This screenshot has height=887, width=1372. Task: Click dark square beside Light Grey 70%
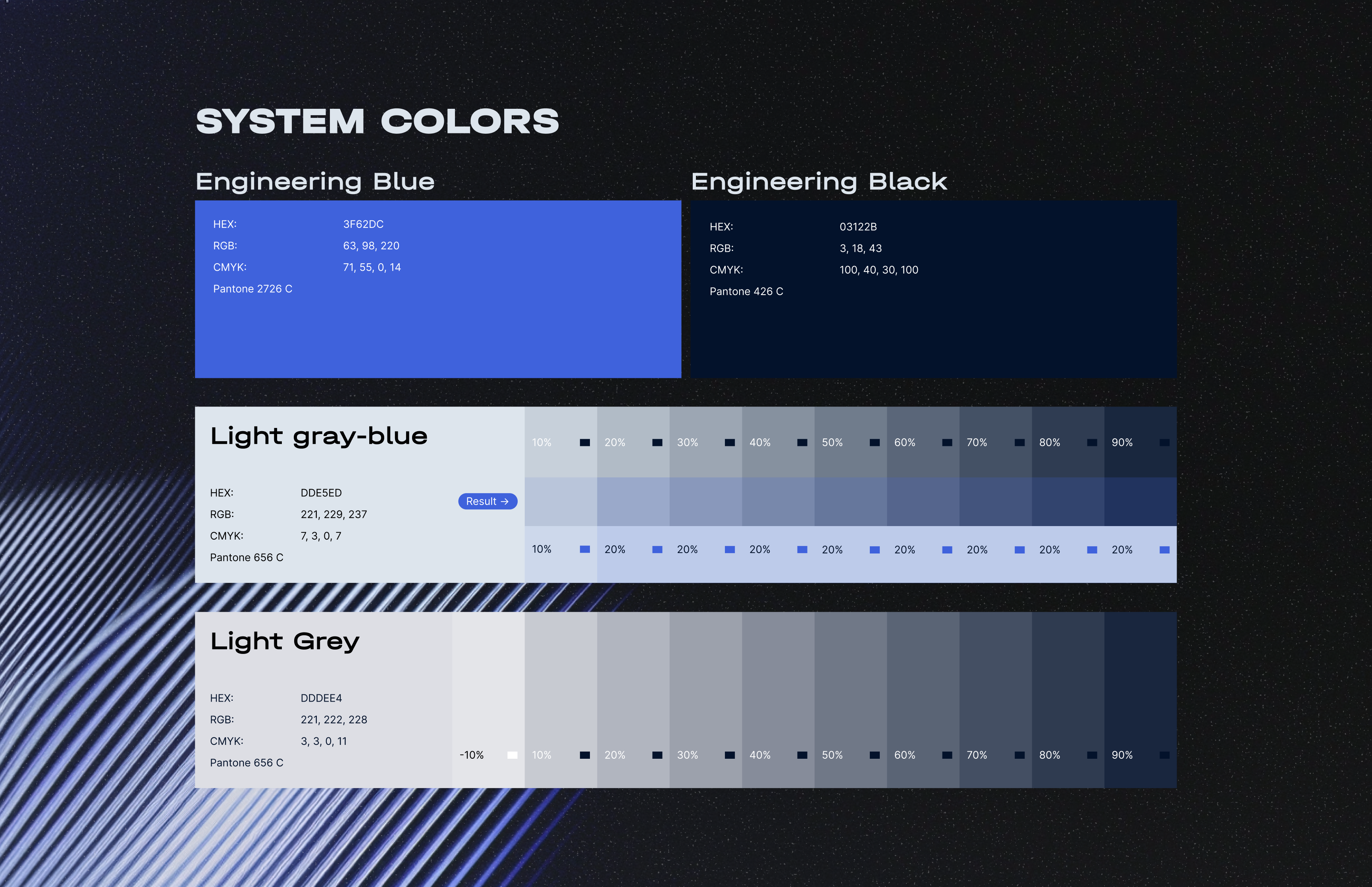click(x=1019, y=755)
